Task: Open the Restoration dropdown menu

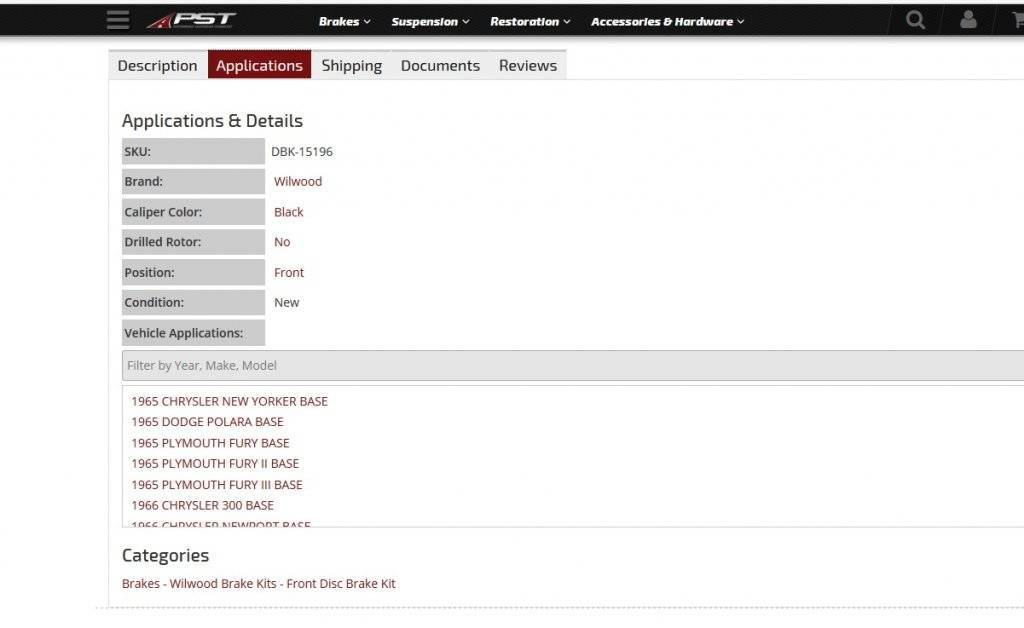Action: pyautogui.click(x=530, y=21)
